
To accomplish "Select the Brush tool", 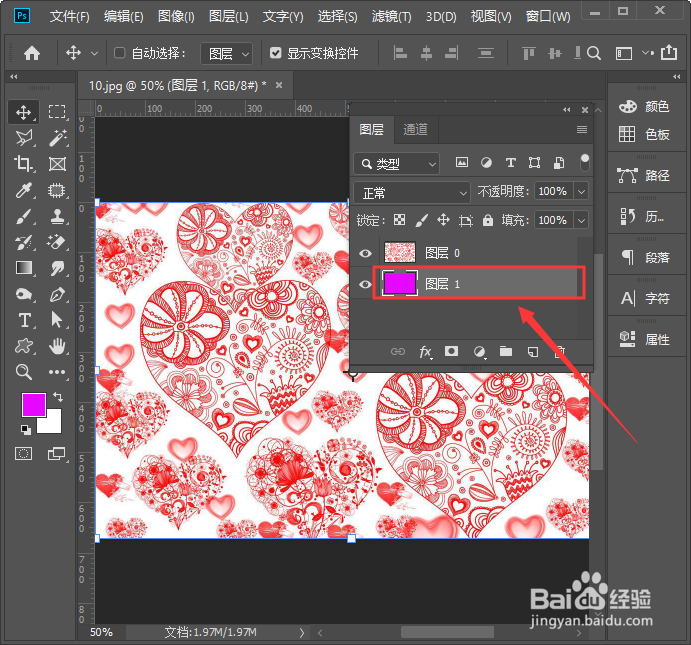I will [24, 216].
